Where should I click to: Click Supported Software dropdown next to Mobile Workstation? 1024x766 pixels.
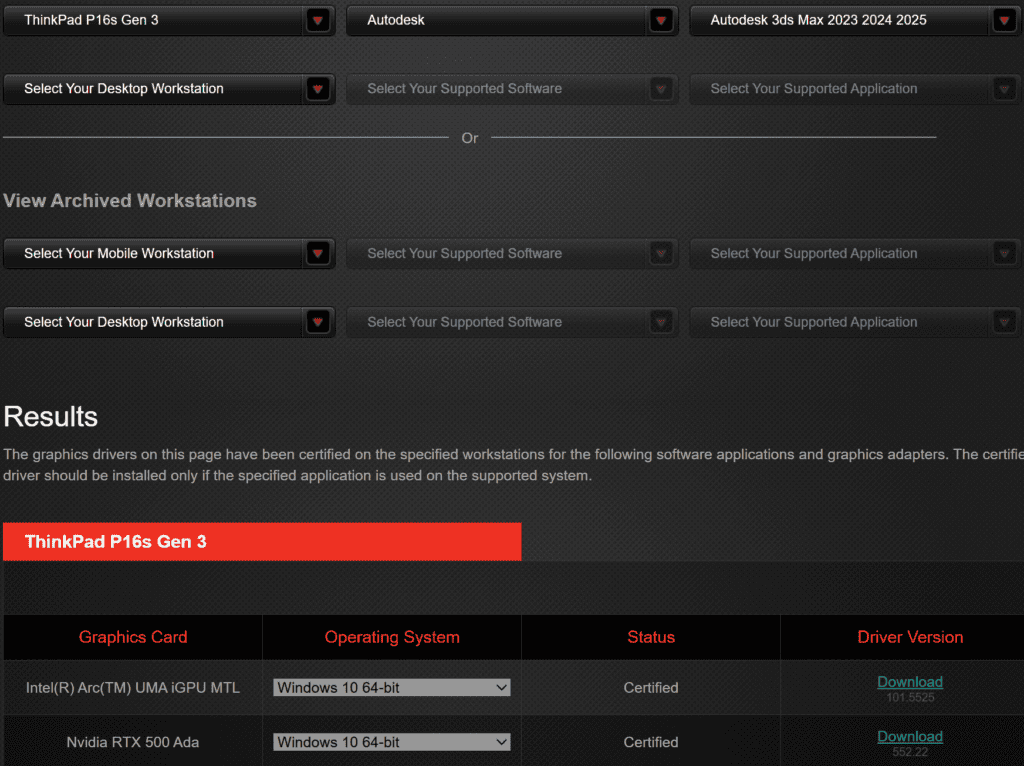coord(512,253)
